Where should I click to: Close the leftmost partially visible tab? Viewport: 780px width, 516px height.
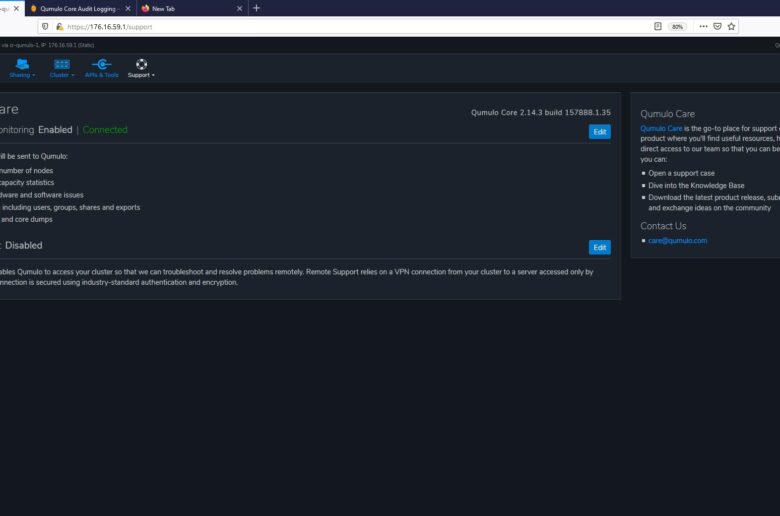point(16,8)
